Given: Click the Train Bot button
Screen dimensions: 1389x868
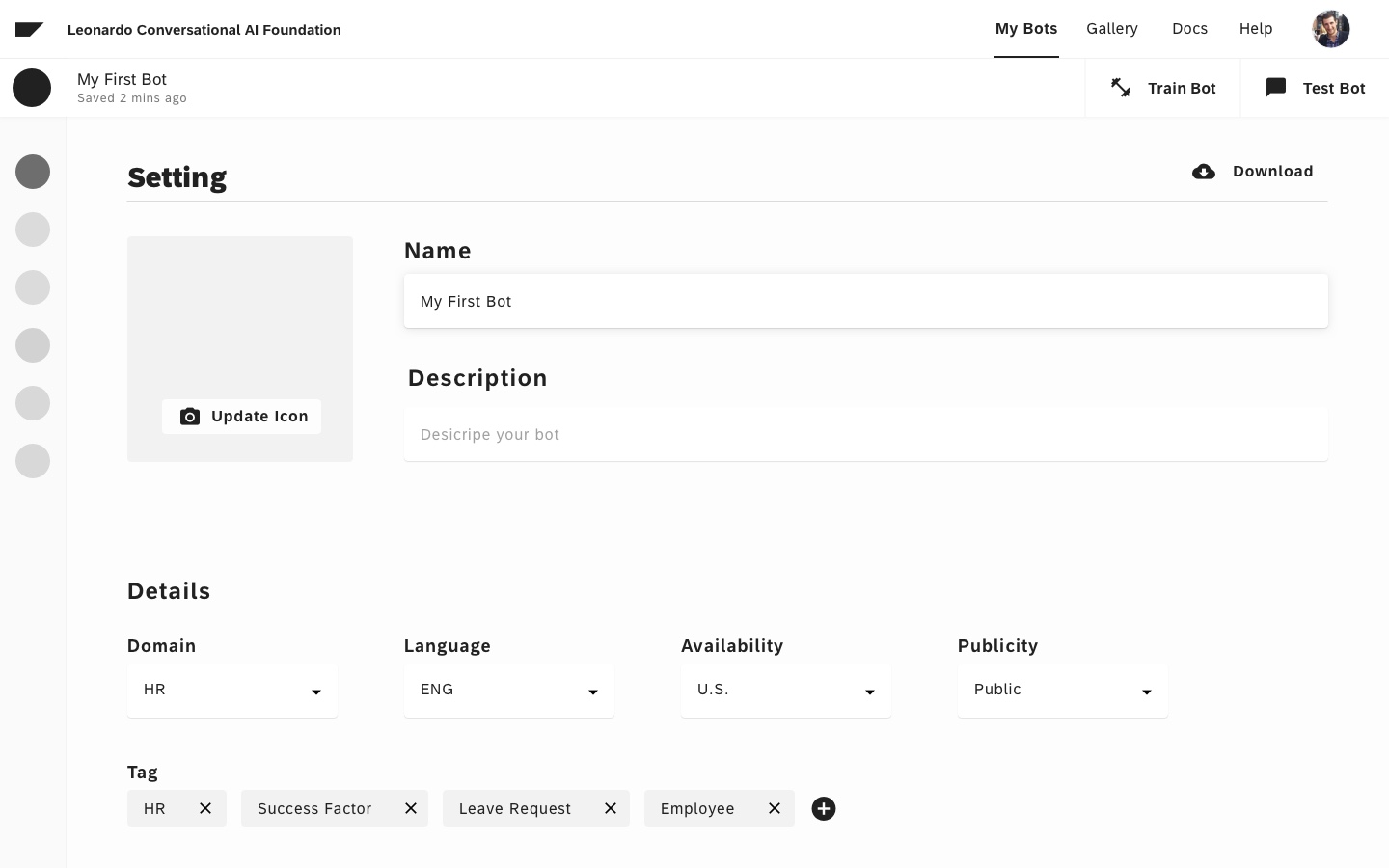Looking at the screenshot, I should [x=1162, y=88].
